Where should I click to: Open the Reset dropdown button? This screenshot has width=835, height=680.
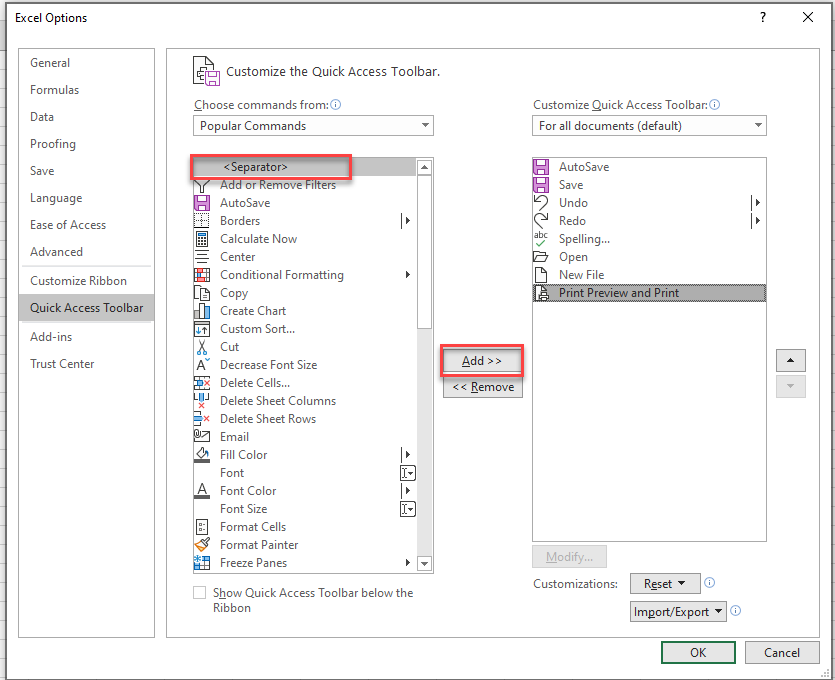point(665,584)
